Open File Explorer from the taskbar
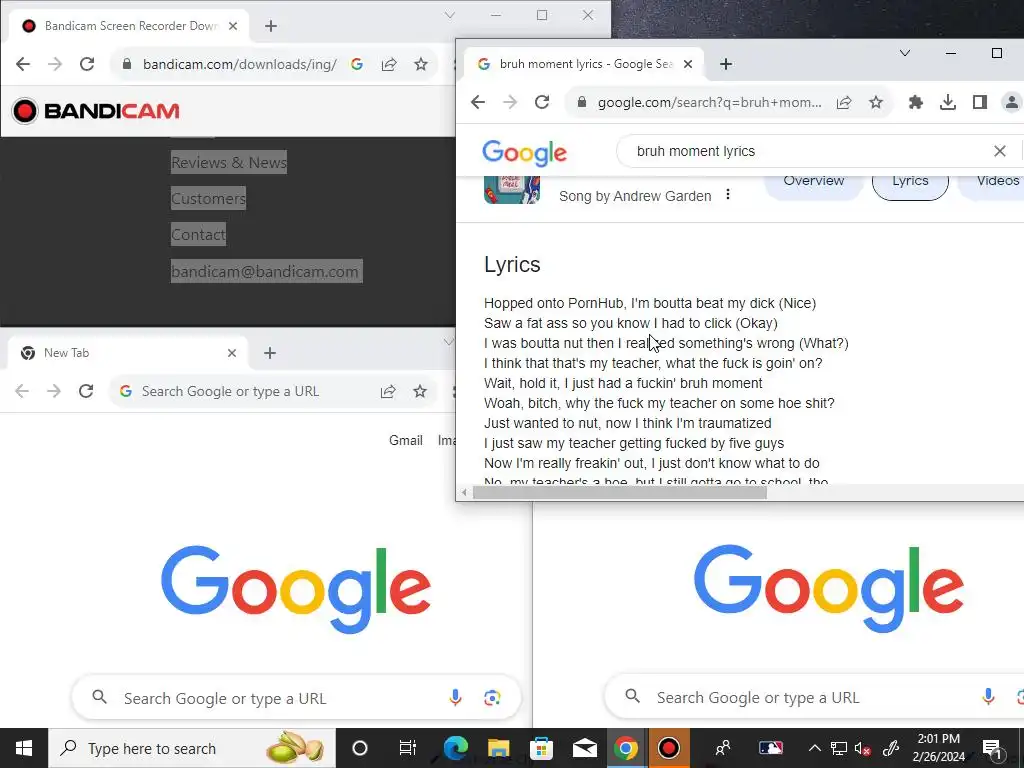Viewport: 1024px width, 768px height. coord(498,748)
